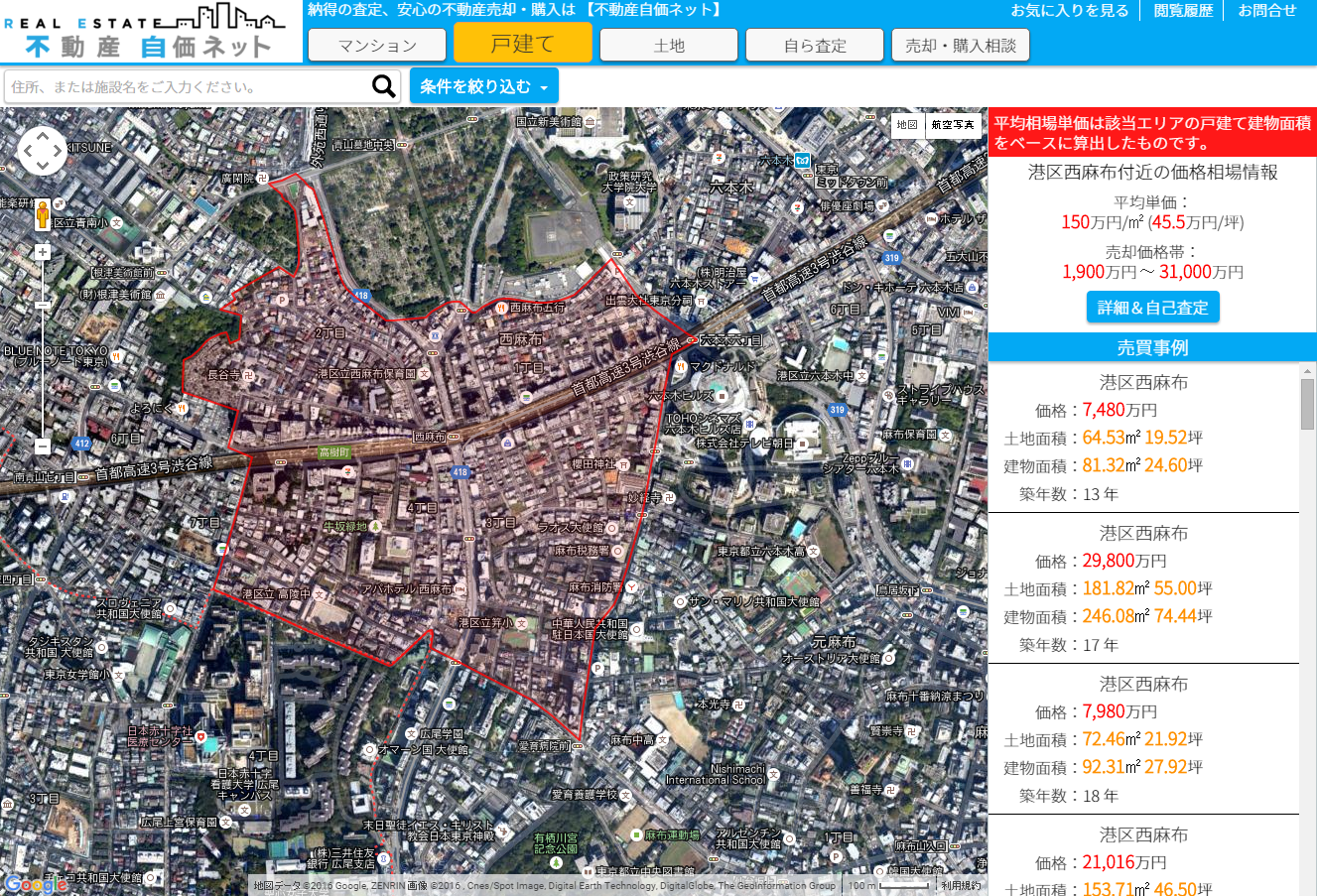Click the 詳細＆自己査定 button
This screenshot has height=896, width=1317.
(x=1153, y=308)
